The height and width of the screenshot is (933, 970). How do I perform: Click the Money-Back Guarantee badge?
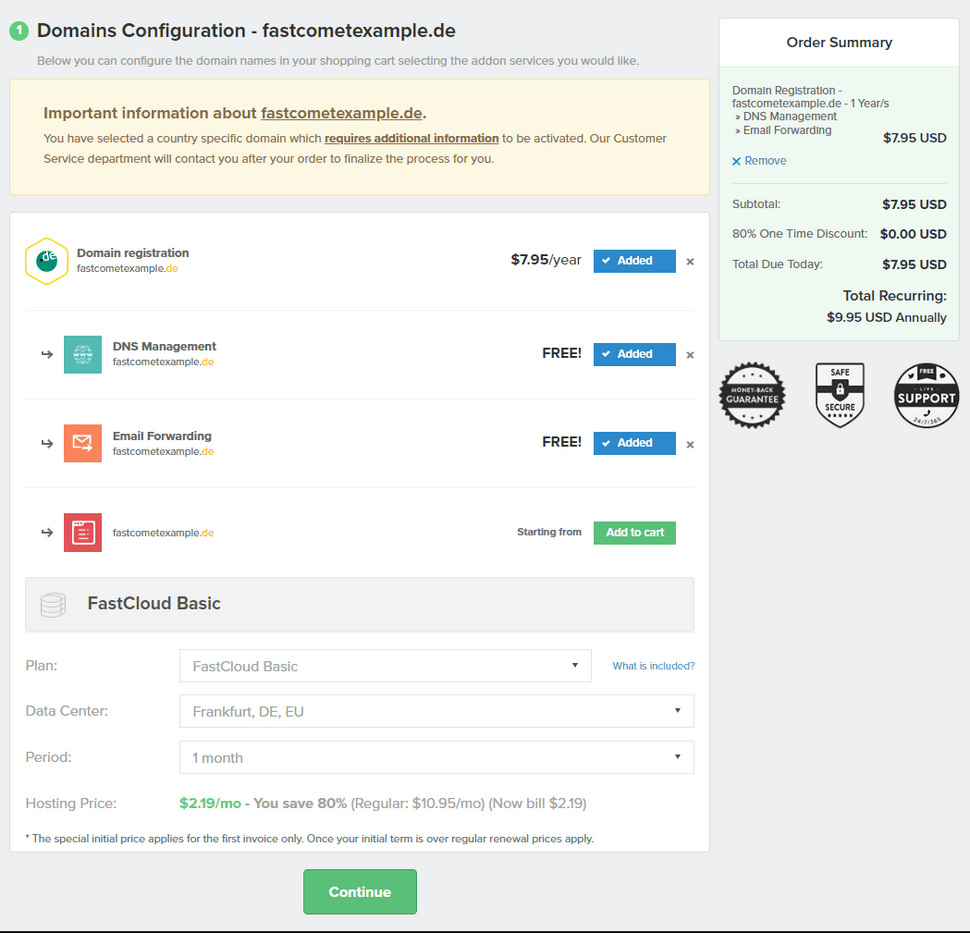[x=752, y=395]
